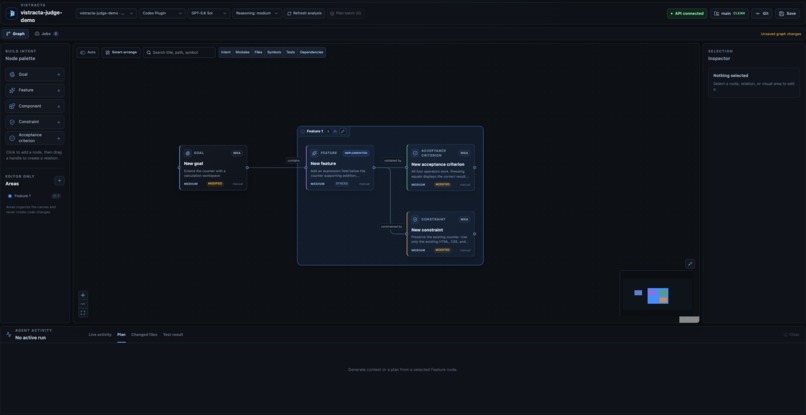Add a Goal node via its plus icon
The height and width of the screenshot is (415, 806).
[x=59, y=75]
